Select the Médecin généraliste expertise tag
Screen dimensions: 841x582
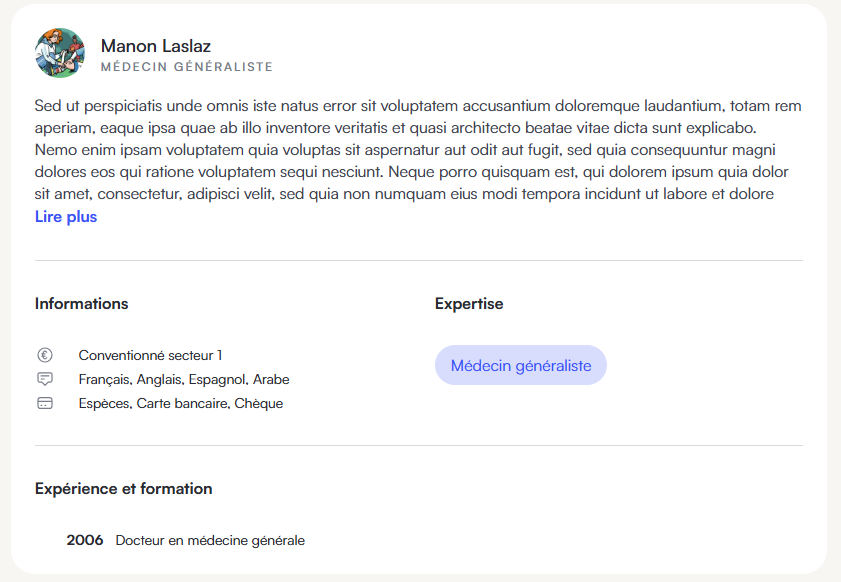(521, 365)
